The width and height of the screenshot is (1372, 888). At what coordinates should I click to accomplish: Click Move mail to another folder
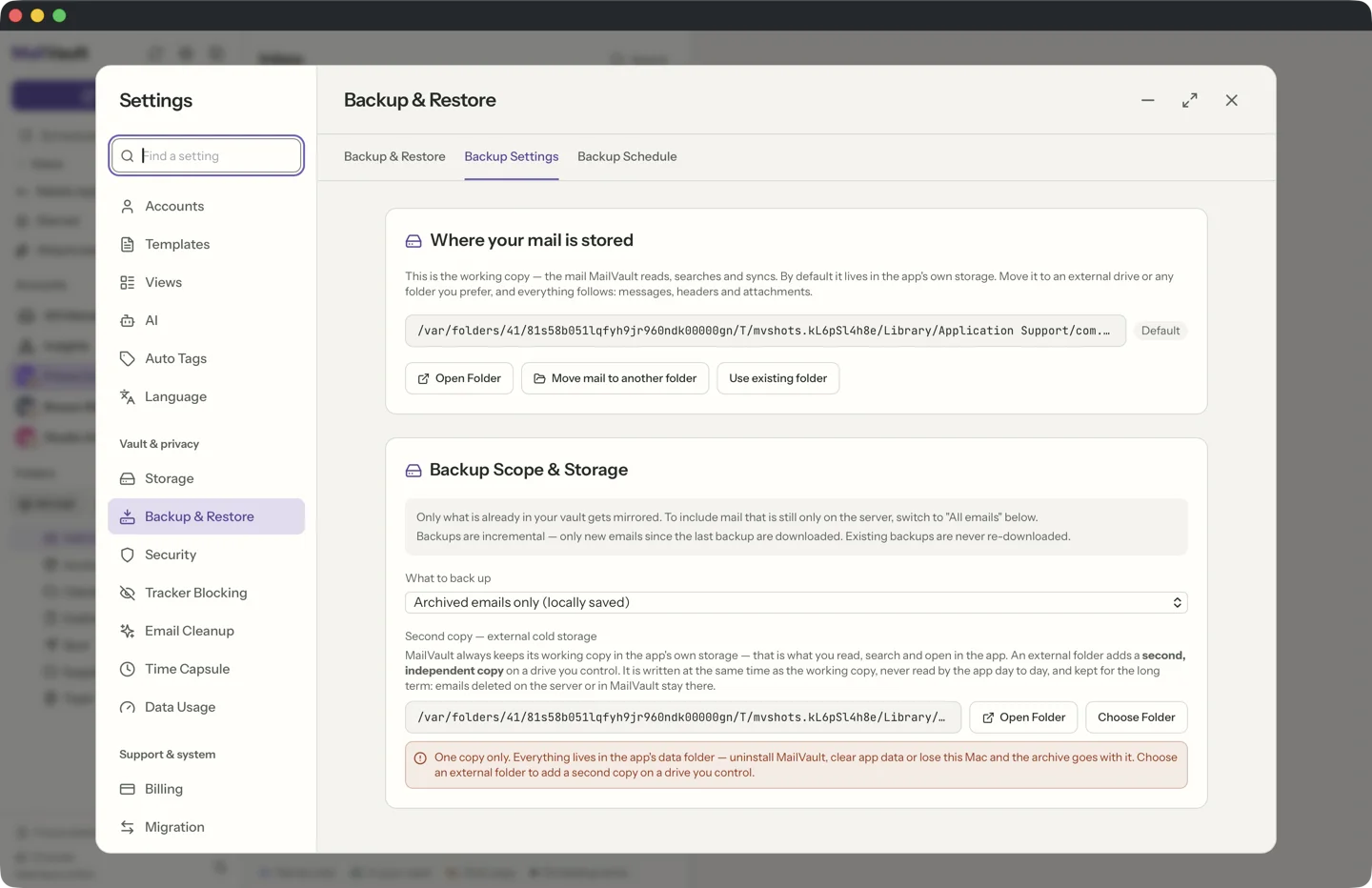point(615,378)
